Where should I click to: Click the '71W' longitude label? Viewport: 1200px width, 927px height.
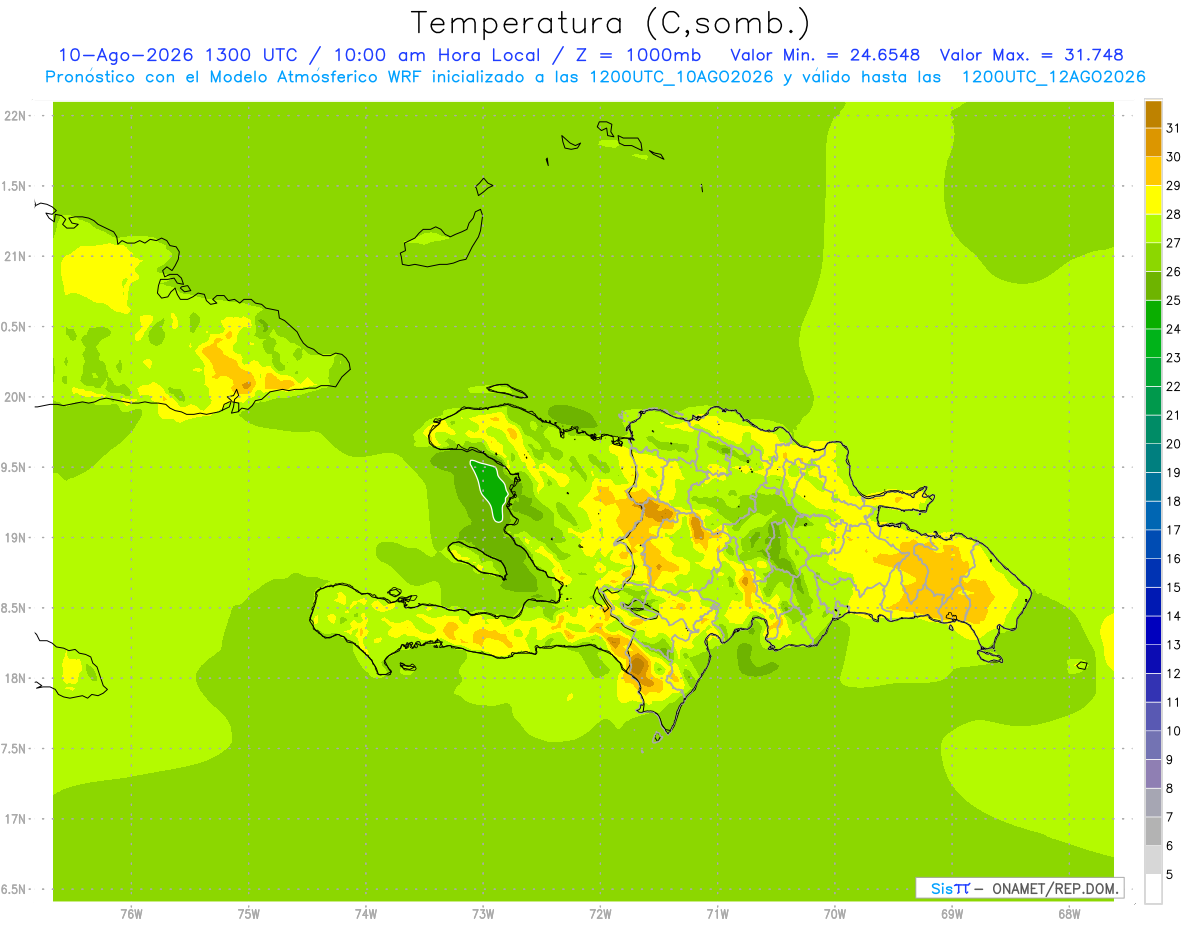[718, 914]
